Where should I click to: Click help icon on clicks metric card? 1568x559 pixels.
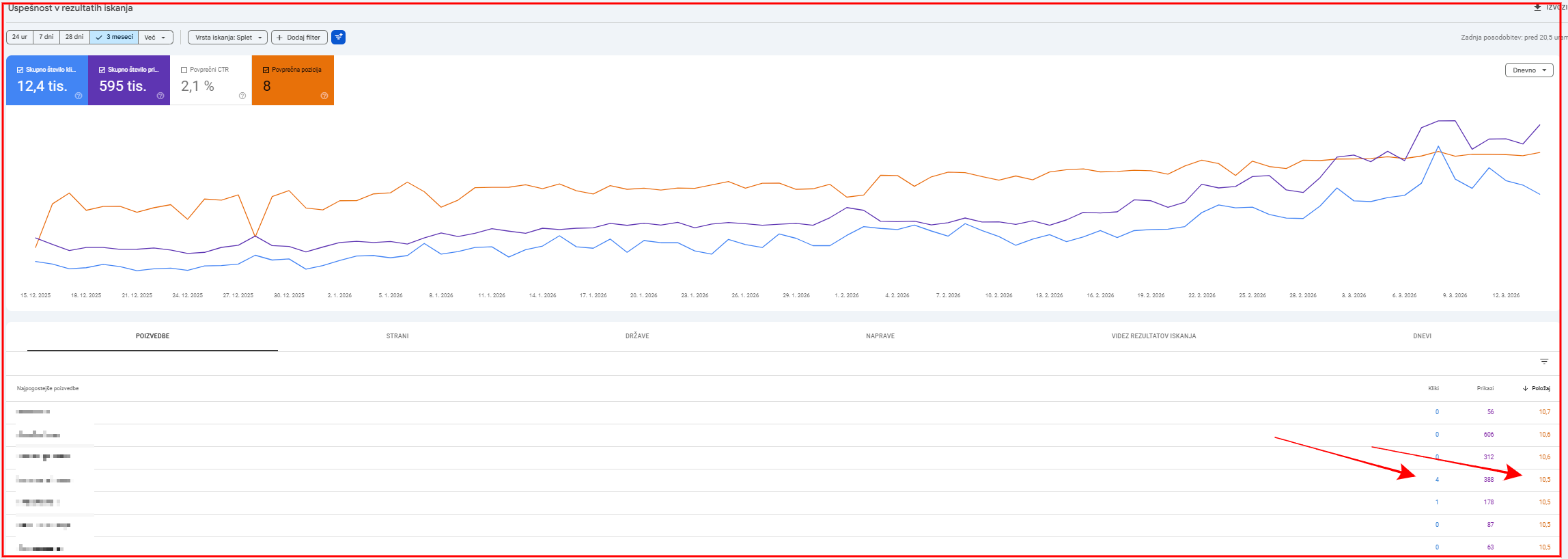[x=79, y=96]
